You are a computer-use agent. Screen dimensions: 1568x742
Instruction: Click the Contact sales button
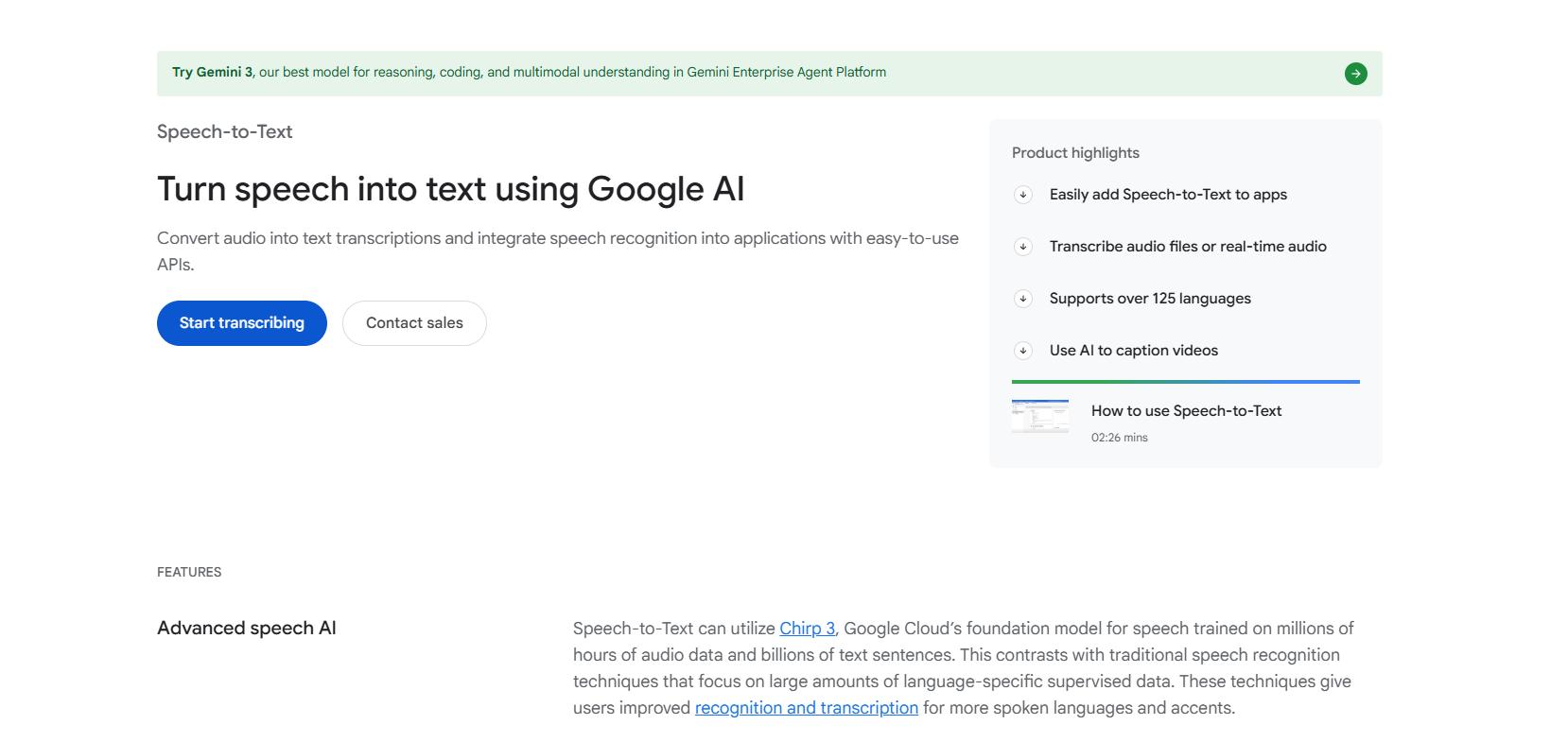point(414,323)
